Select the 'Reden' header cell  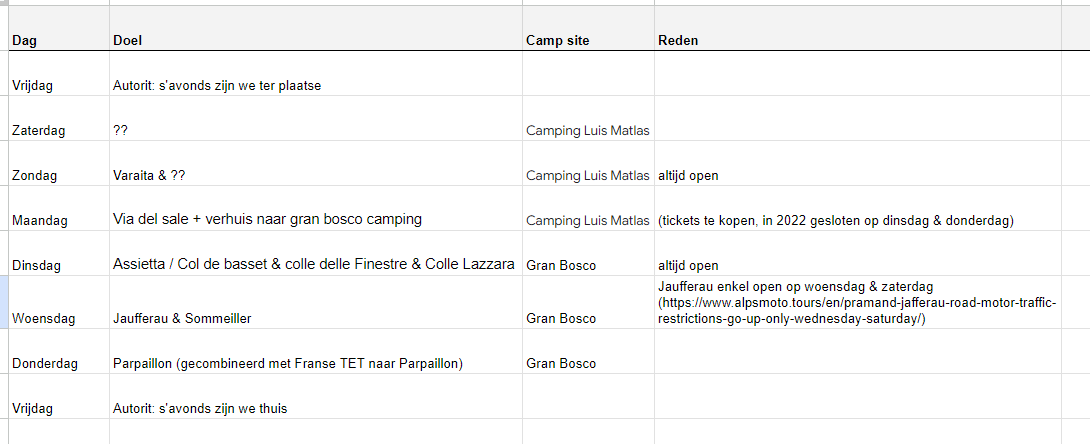pyautogui.click(x=858, y=28)
